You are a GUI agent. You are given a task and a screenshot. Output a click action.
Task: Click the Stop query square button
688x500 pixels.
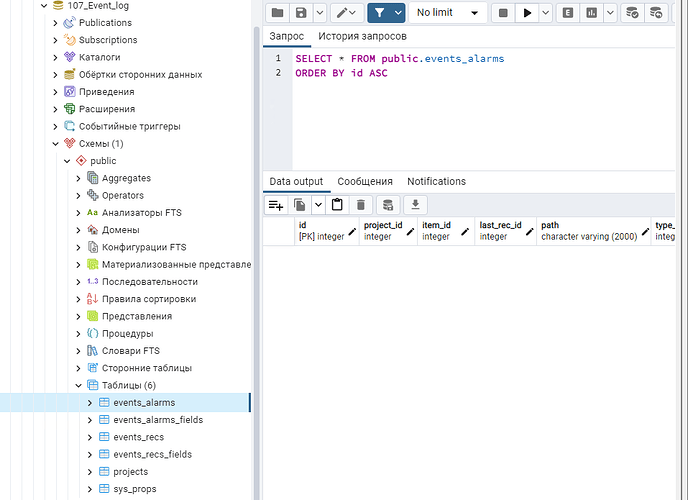click(x=503, y=13)
